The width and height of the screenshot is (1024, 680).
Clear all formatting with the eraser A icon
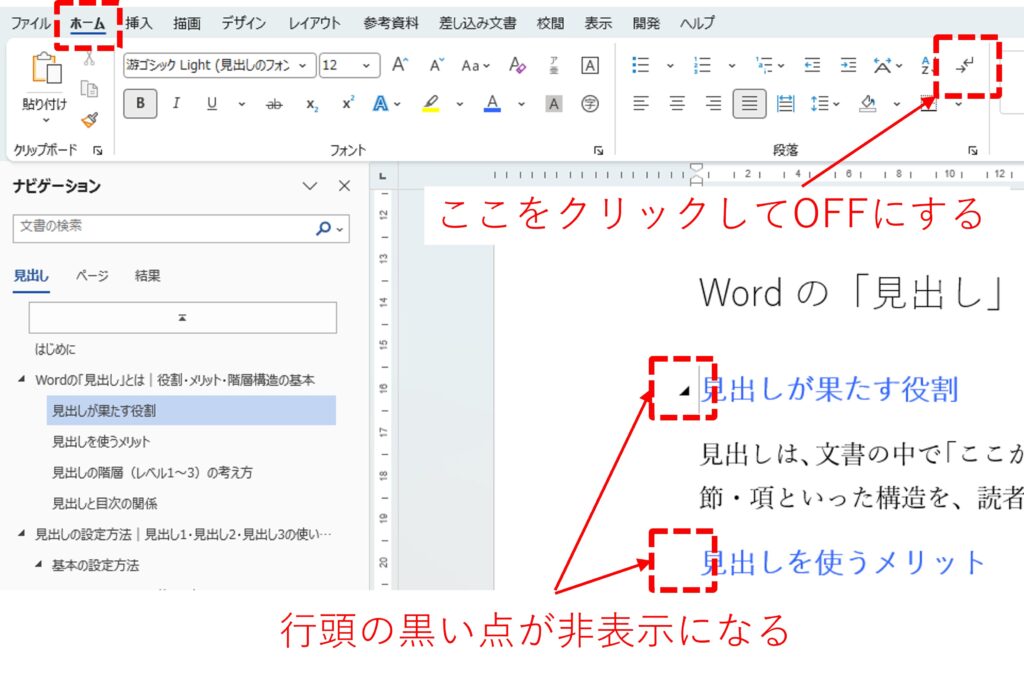click(x=517, y=65)
